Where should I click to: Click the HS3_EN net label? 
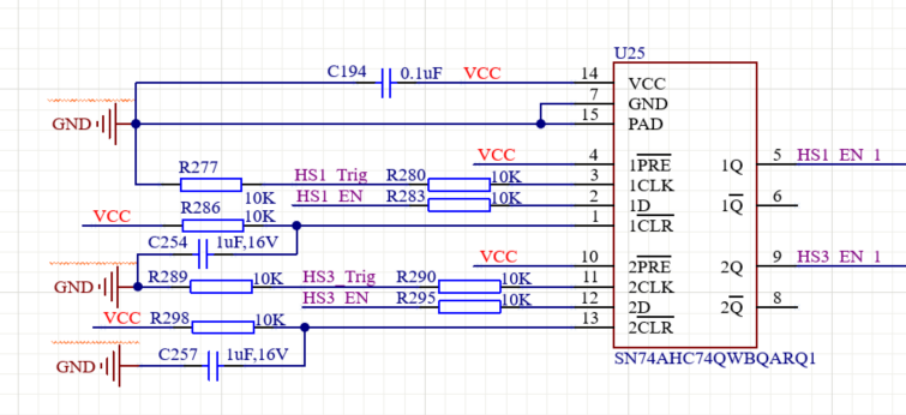[330, 298]
